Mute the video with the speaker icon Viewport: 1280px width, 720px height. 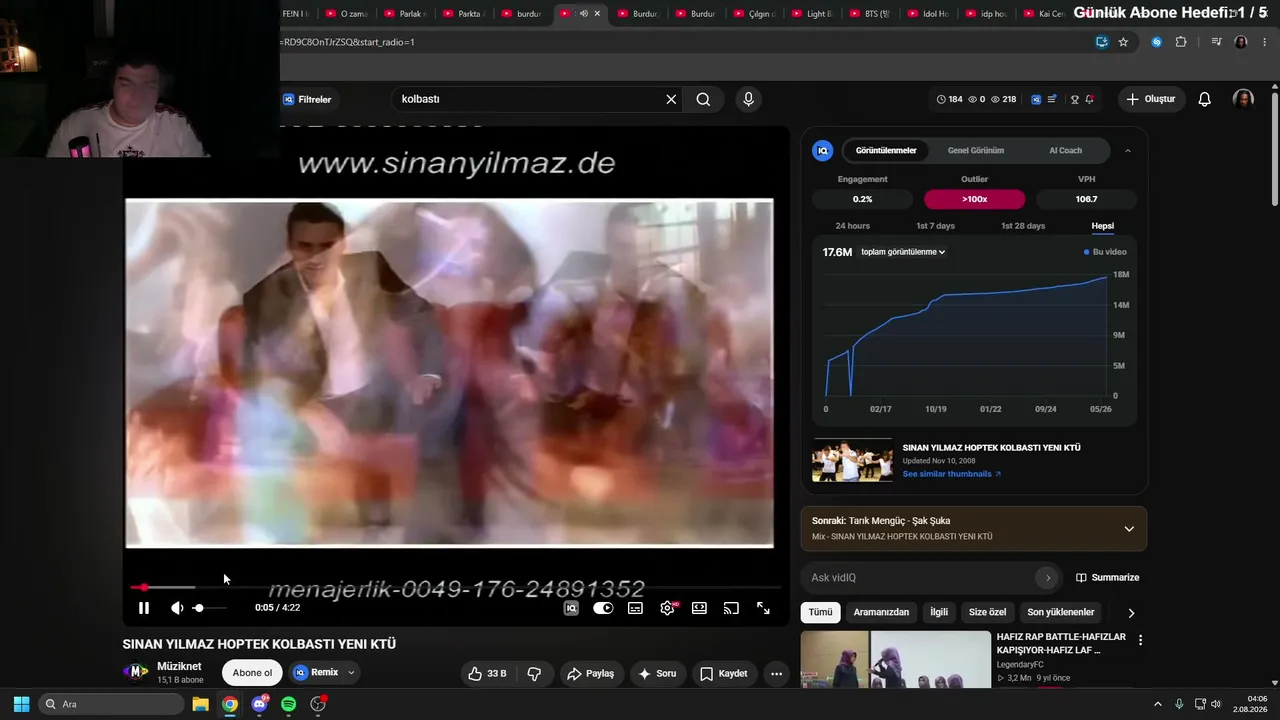(x=177, y=608)
